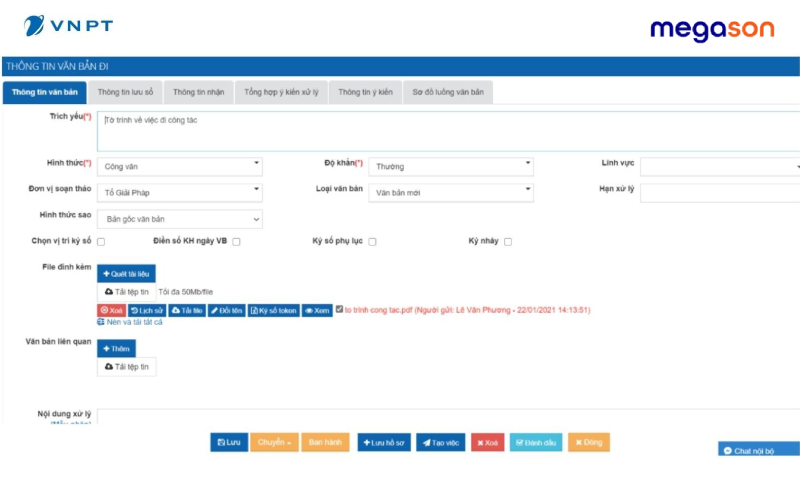Click the Hạn xử lý field
The width and height of the screenshot is (800, 500).
(720, 193)
